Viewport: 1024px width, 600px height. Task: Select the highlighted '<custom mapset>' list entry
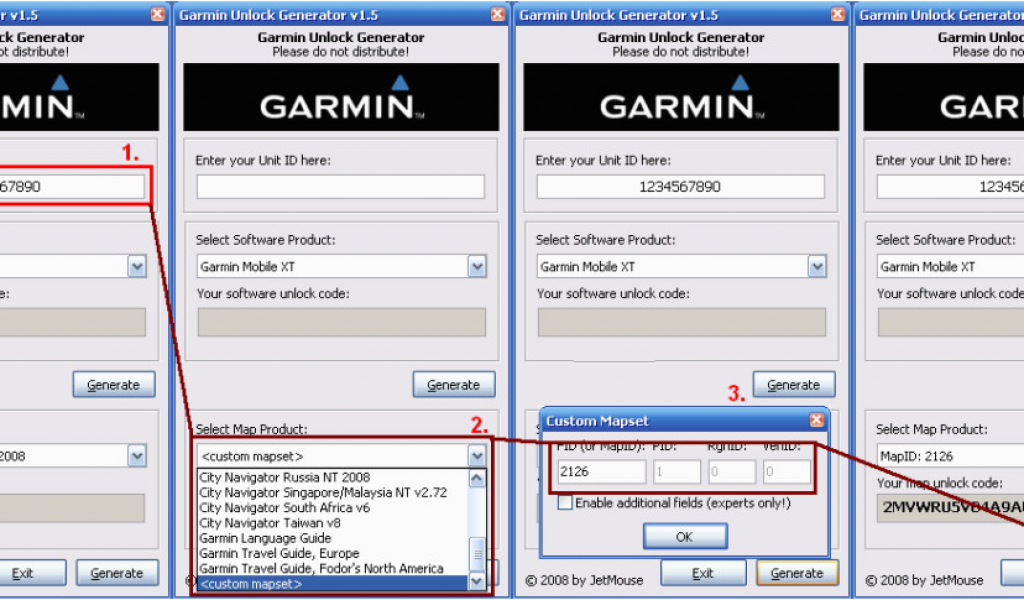coord(333,583)
